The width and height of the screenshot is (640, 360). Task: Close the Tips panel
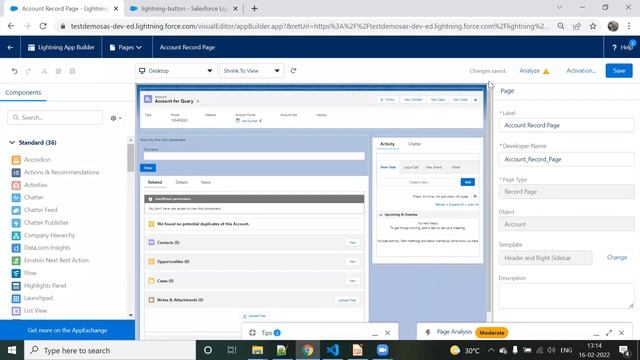(x=387, y=333)
